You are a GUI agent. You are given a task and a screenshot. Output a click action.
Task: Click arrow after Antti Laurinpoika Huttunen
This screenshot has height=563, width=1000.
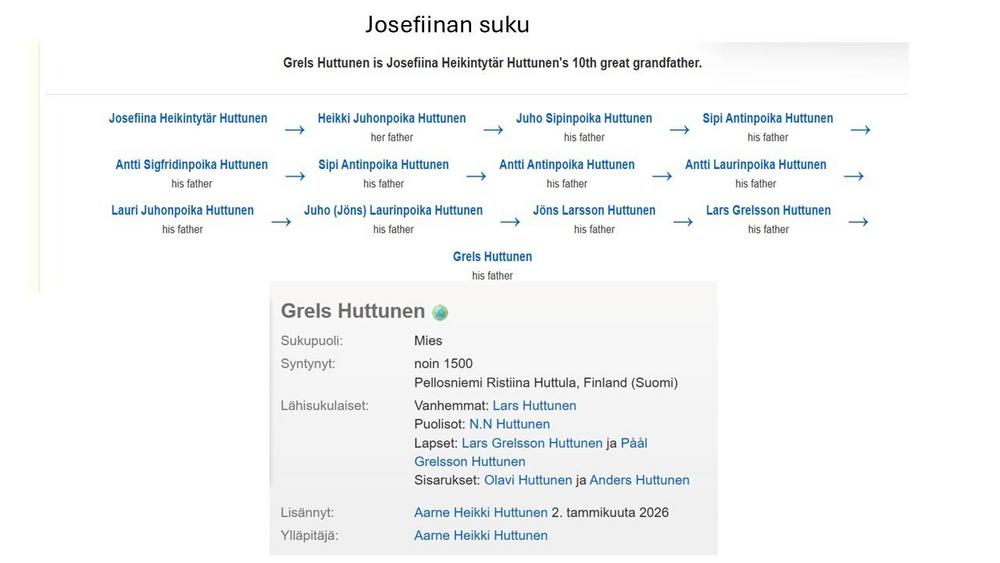[853, 176]
